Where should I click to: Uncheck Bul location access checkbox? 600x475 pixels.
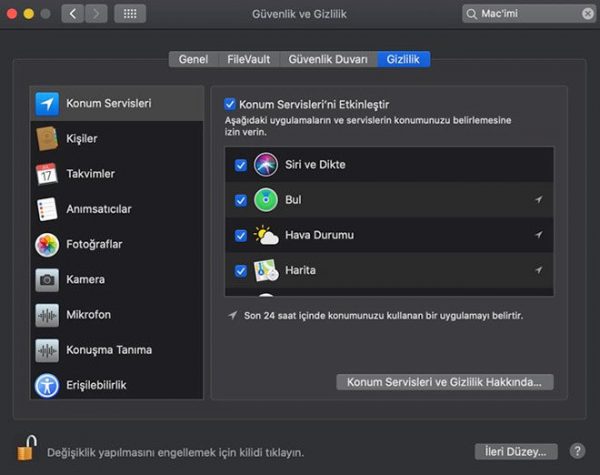tap(241, 200)
